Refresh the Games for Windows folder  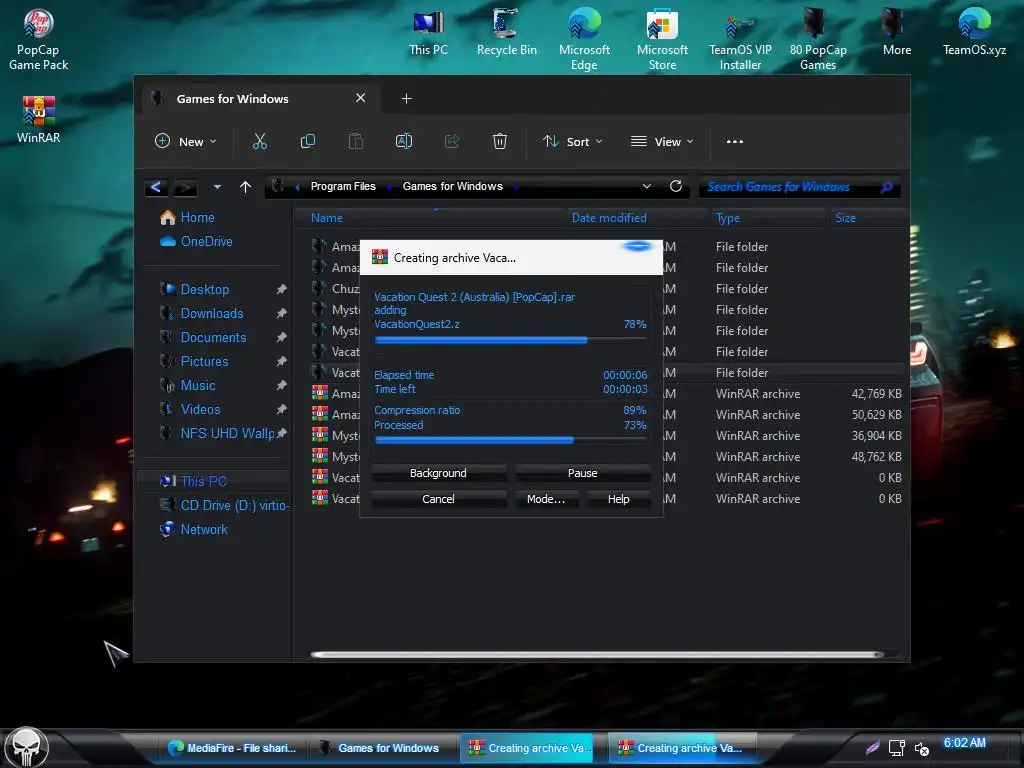676,186
